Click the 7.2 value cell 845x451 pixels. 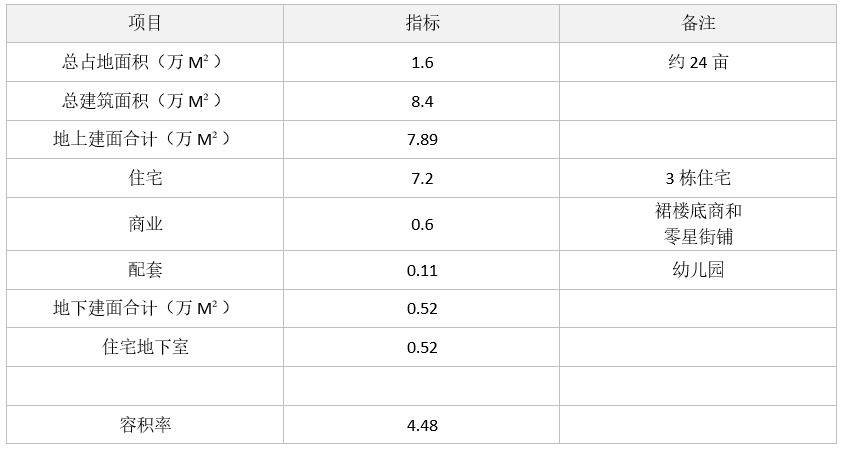coord(422,178)
